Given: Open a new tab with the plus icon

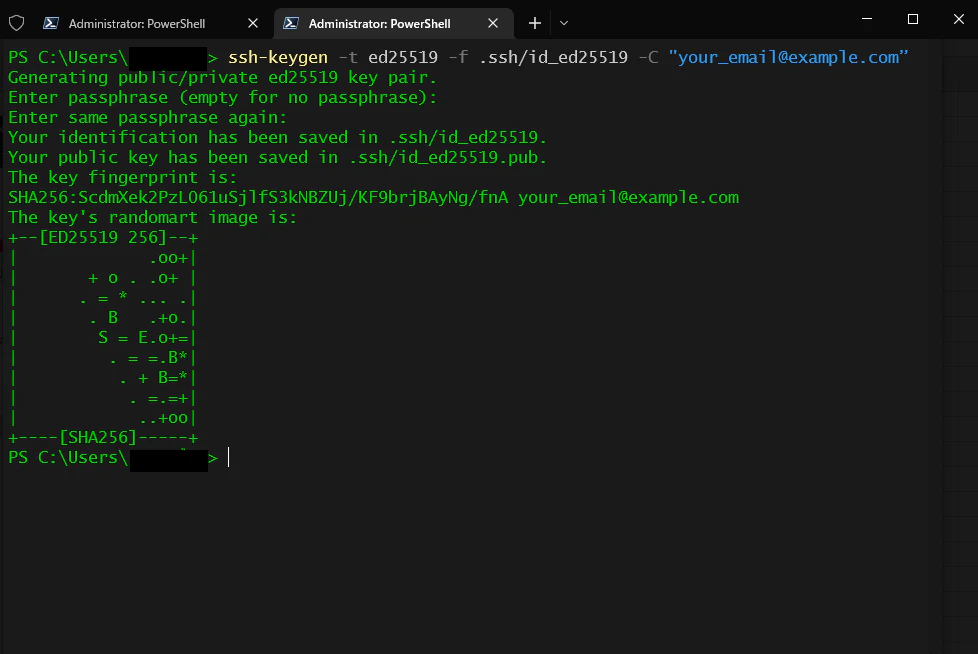Looking at the screenshot, I should (x=535, y=23).
